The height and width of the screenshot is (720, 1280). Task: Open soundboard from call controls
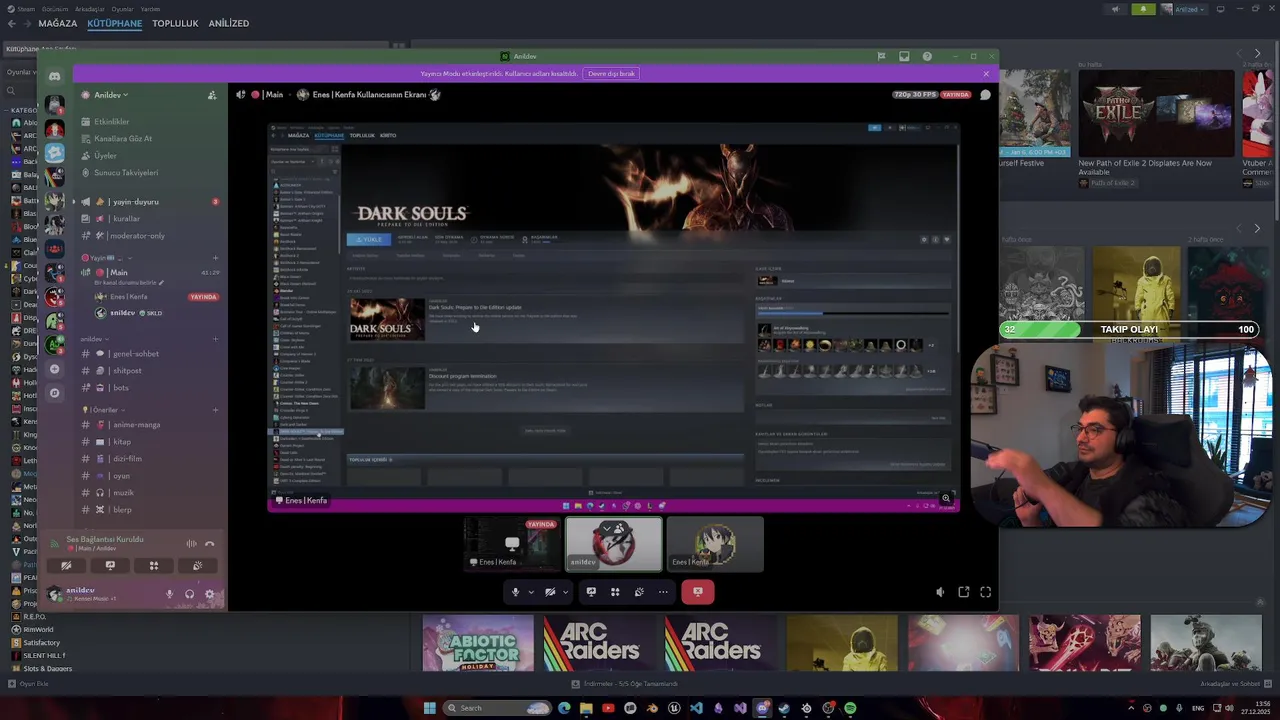tap(639, 592)
